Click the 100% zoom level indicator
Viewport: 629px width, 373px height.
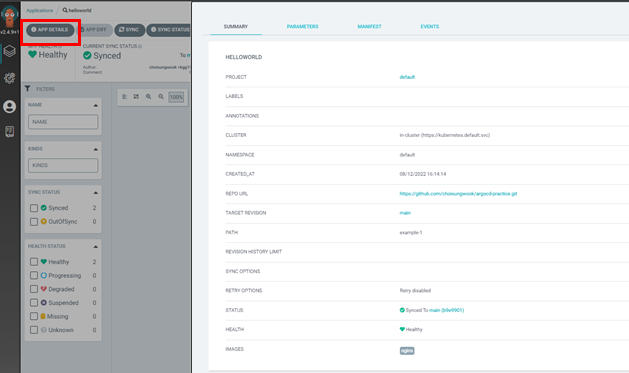pyautogui.click(x=176, y=97)
